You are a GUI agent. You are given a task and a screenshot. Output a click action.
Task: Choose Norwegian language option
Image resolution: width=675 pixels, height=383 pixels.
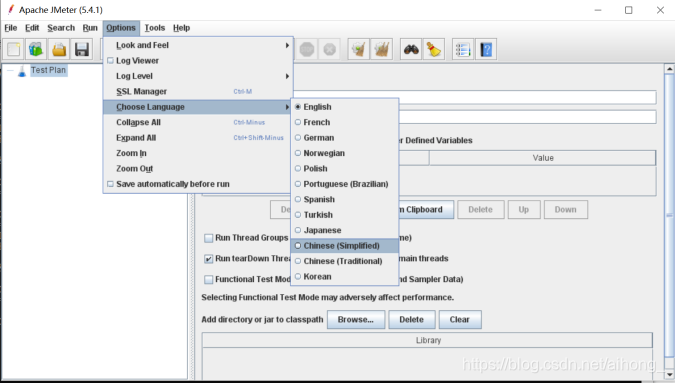pos(344,153)
